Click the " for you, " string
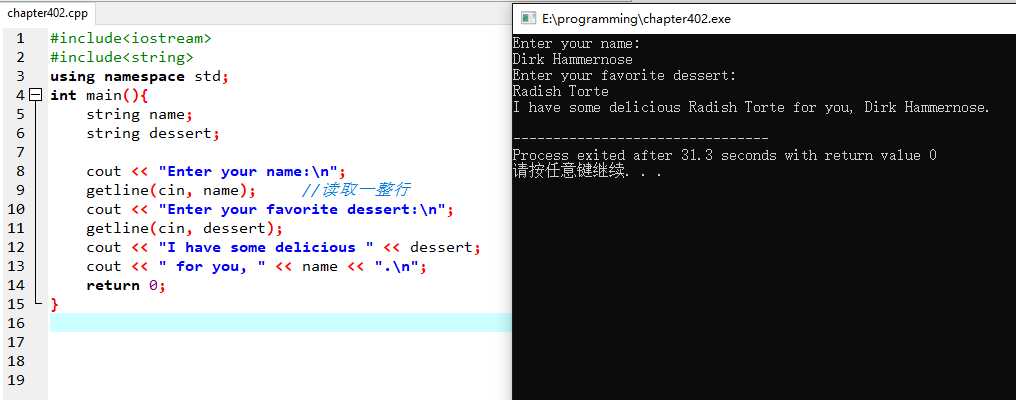This screenshot has height=400, width=1016. pyautogui.click(x=212, y=266)
